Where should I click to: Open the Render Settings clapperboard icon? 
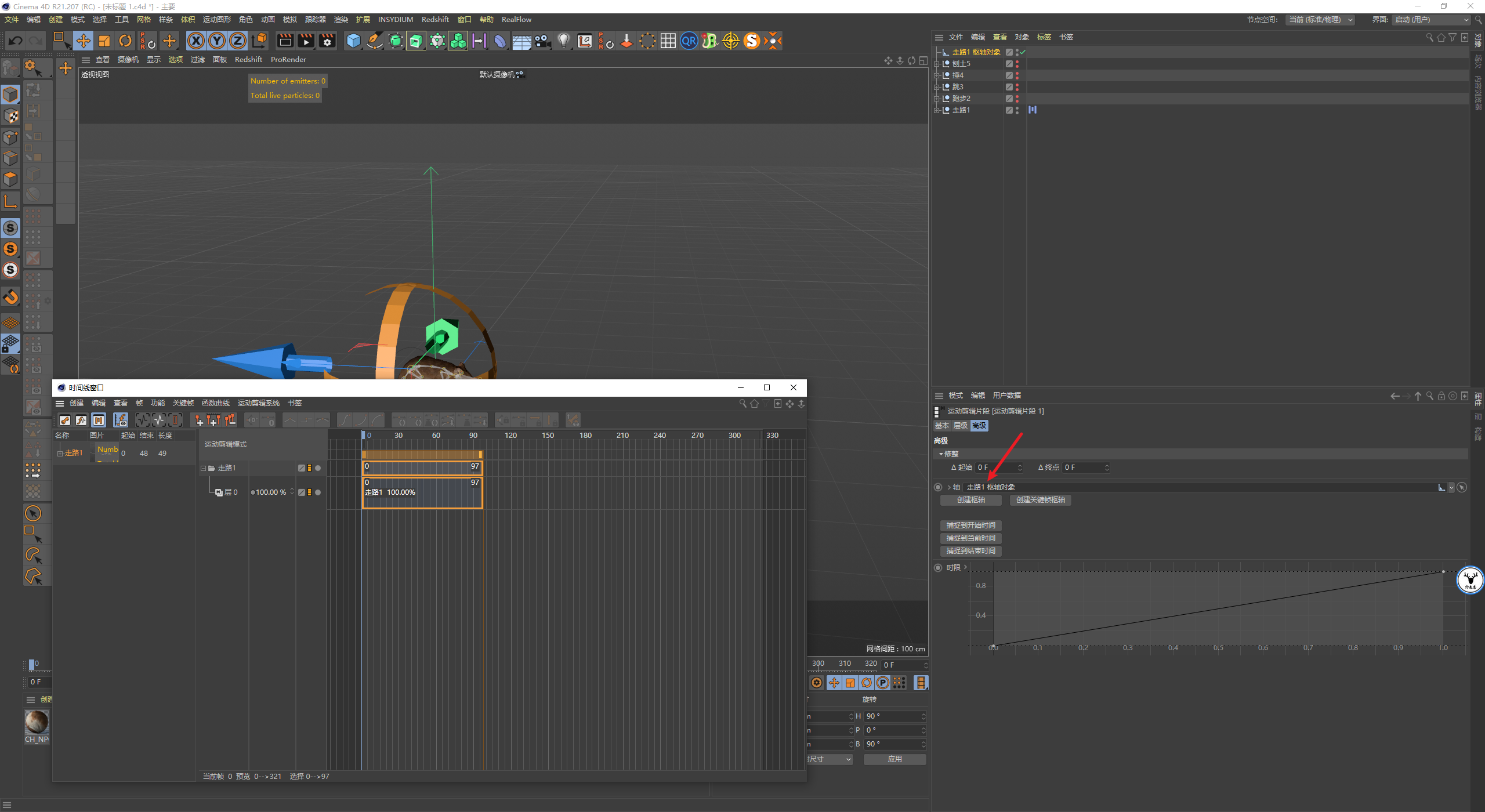(x=327, y=41)
